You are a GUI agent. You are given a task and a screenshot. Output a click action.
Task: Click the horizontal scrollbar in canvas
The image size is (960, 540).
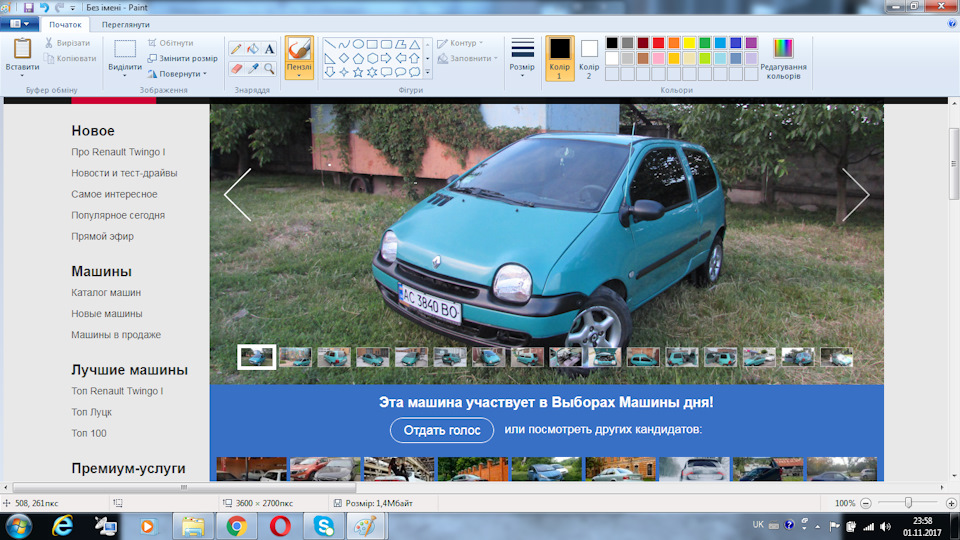coord(184,488)
